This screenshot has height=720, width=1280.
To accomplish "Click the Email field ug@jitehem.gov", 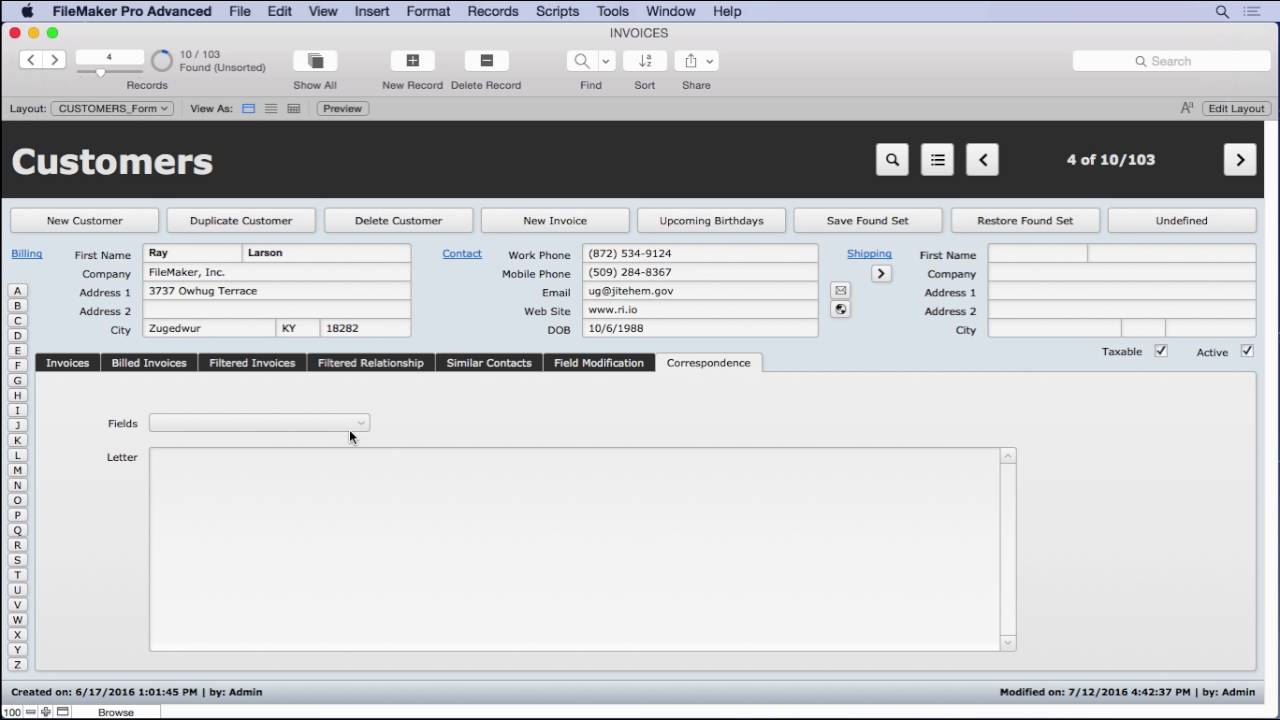I will coord(700,291).
